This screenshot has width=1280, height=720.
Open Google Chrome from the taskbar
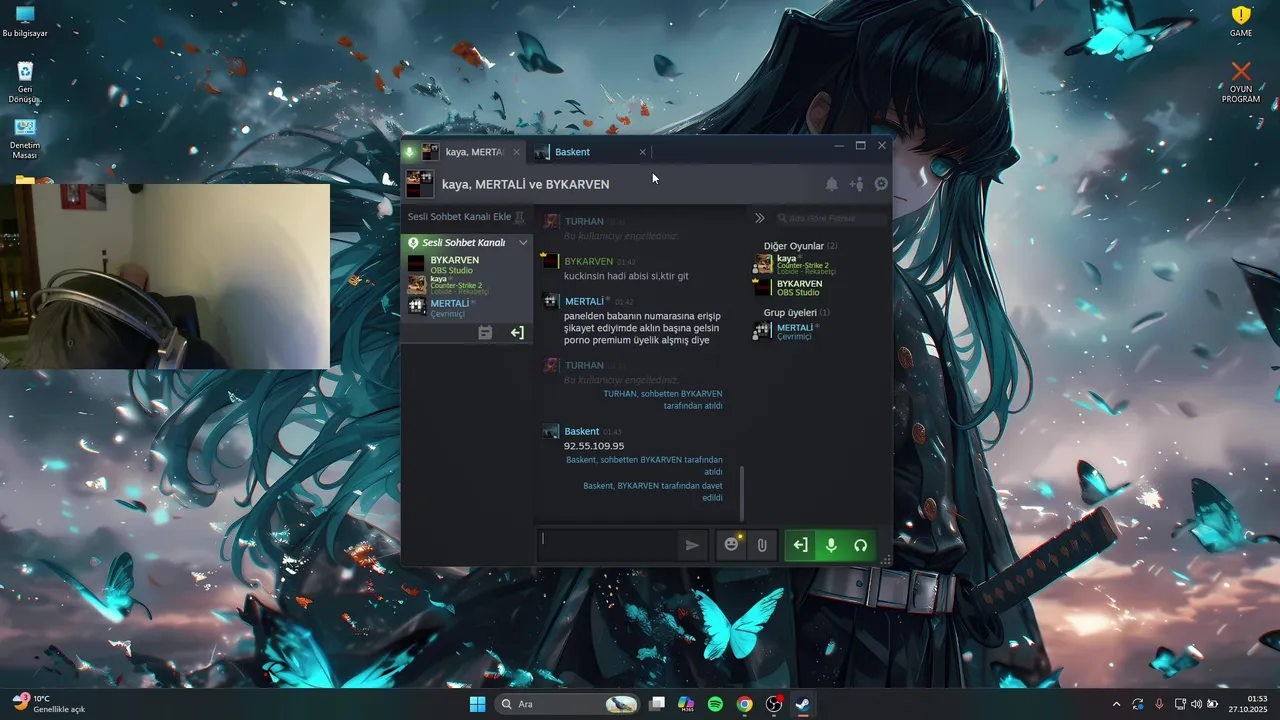[744, 704]
